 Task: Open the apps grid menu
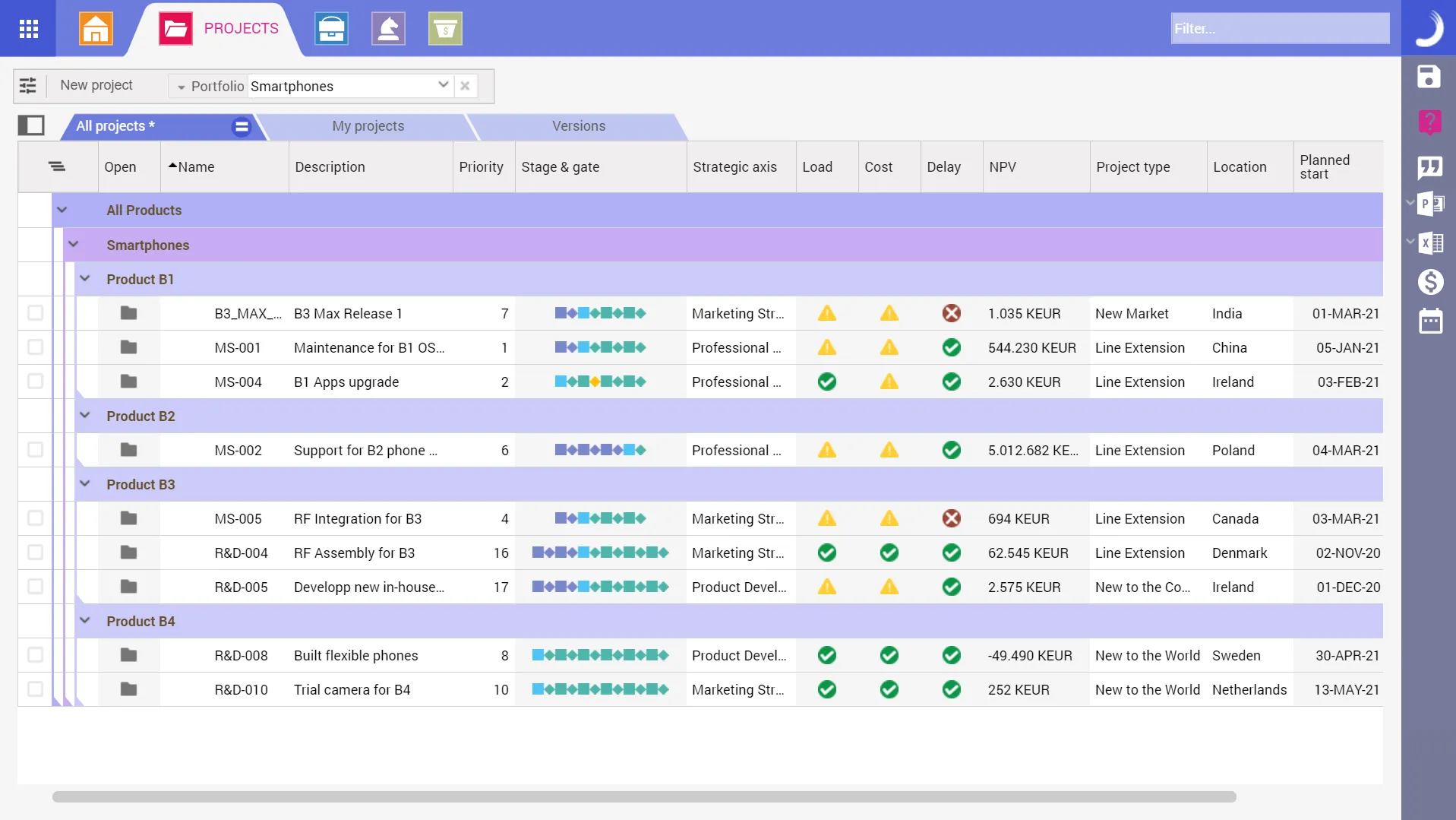pos(28,29)
